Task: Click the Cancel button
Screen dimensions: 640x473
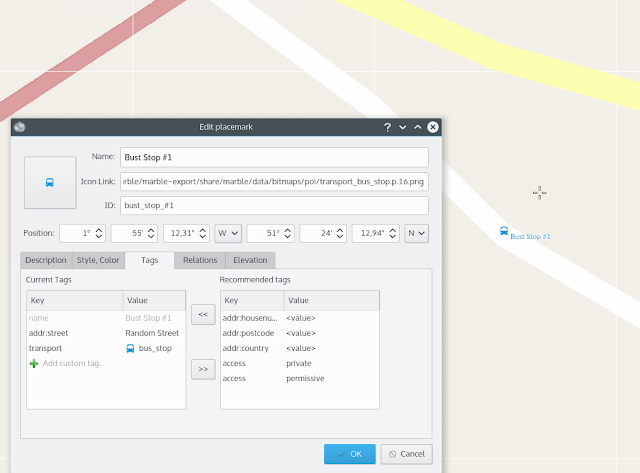Action: point(407,454)
